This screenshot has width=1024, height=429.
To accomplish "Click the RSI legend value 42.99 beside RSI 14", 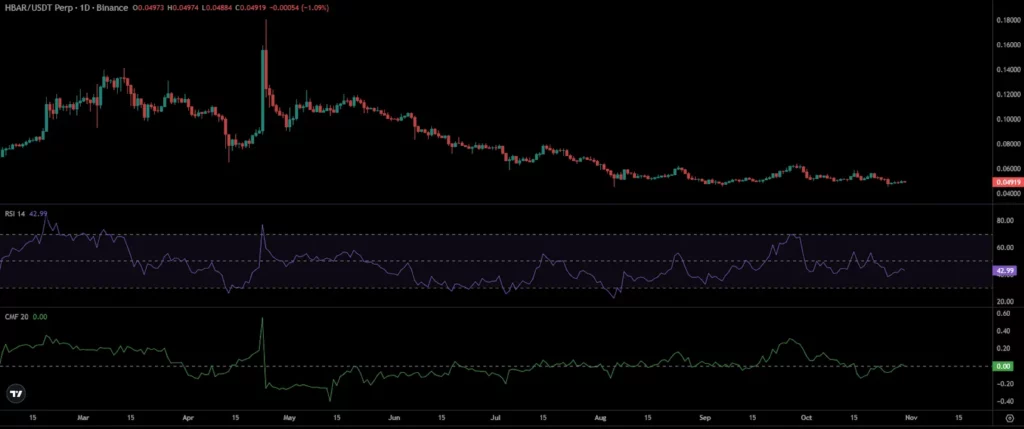I will pyautogui.click(x=38, y=214).
